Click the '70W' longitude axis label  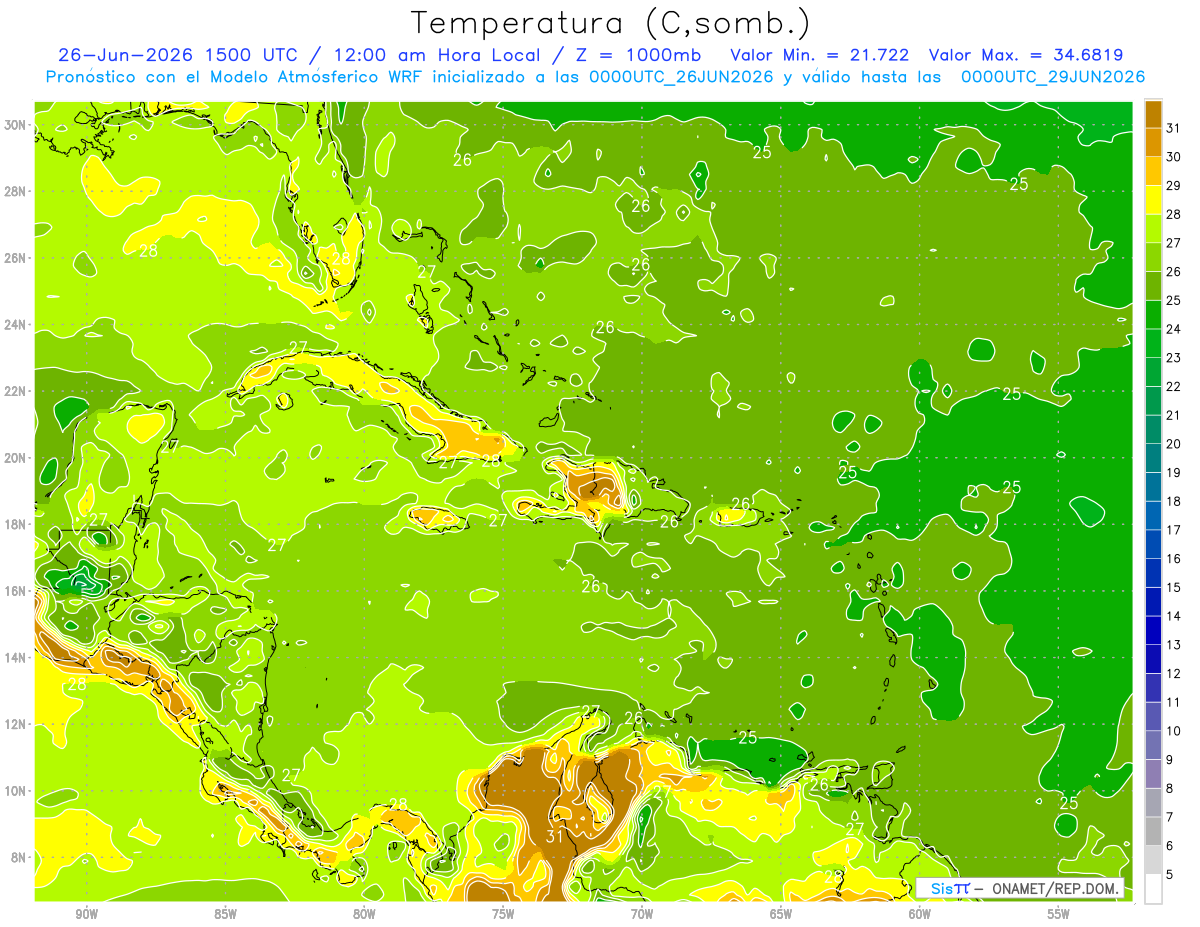pos(642,914)
